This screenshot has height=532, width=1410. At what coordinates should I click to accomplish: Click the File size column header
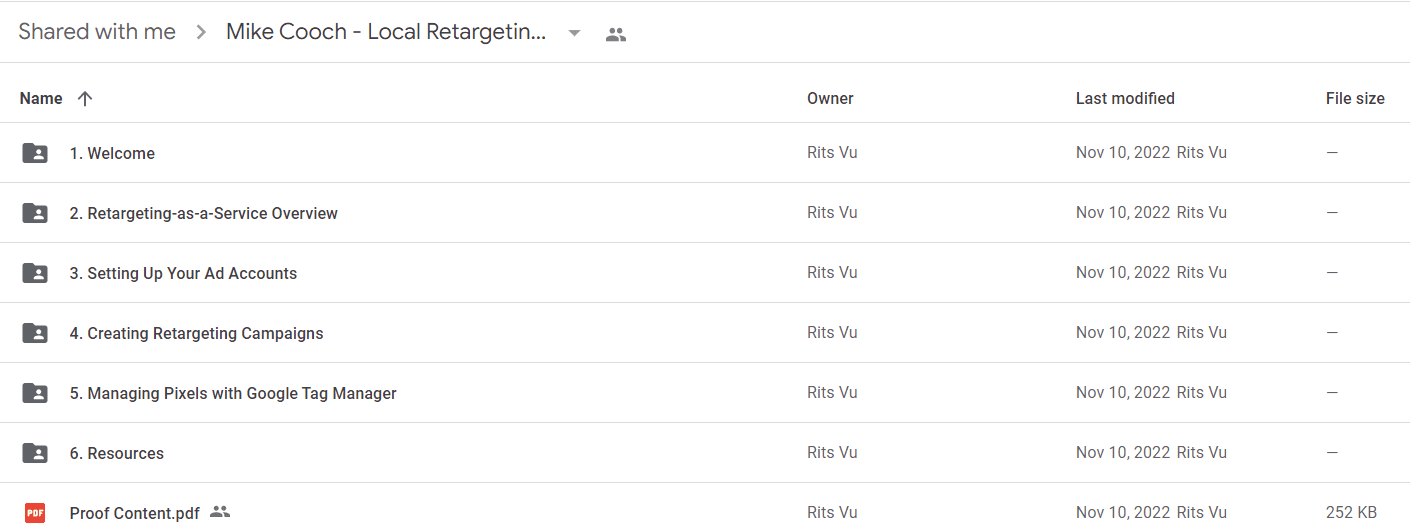[x=1355, y=98]
